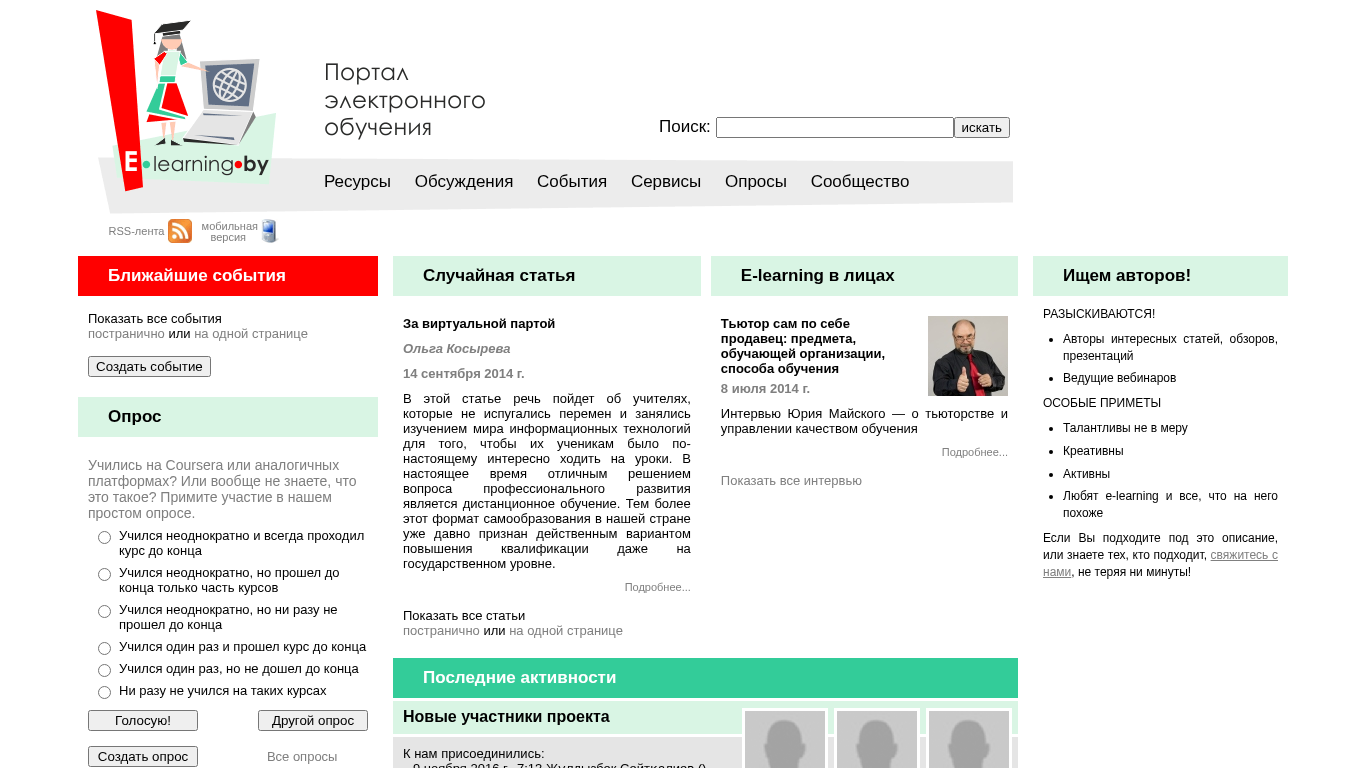Click the Другой опрос button
The height and width of the screenshot is (768, 1366).
313,721
